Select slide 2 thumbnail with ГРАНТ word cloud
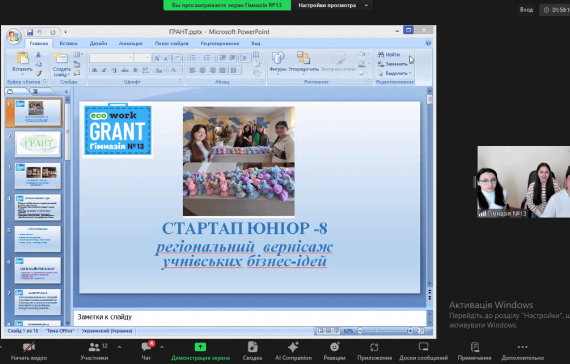This screenshot has width=570, height=364. (x=38, y=144)
